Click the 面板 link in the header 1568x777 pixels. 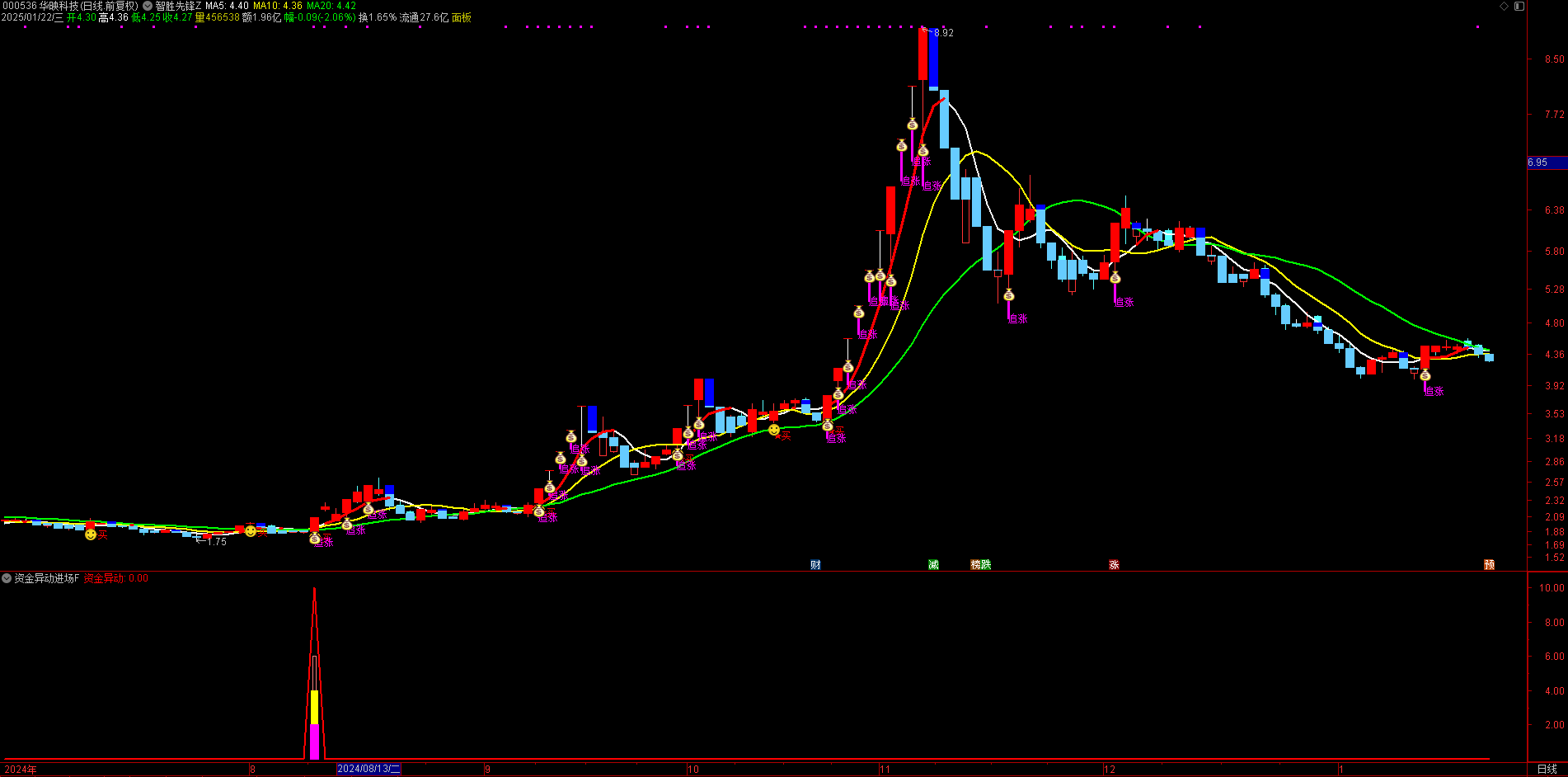click(462, 17)
